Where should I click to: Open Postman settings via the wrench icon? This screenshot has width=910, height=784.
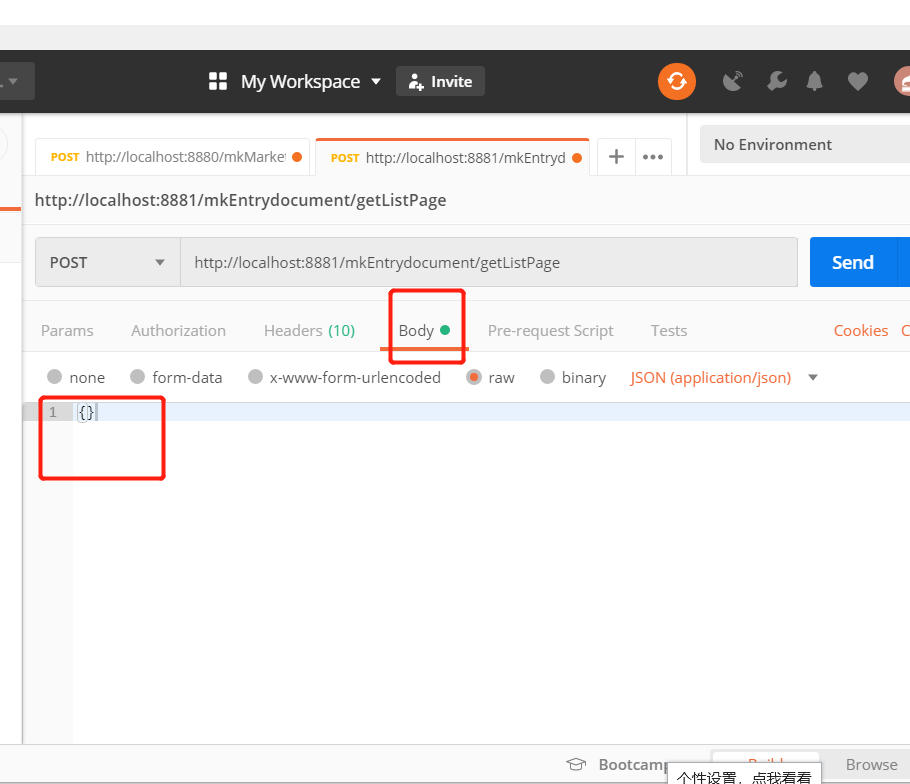(777, 81)
